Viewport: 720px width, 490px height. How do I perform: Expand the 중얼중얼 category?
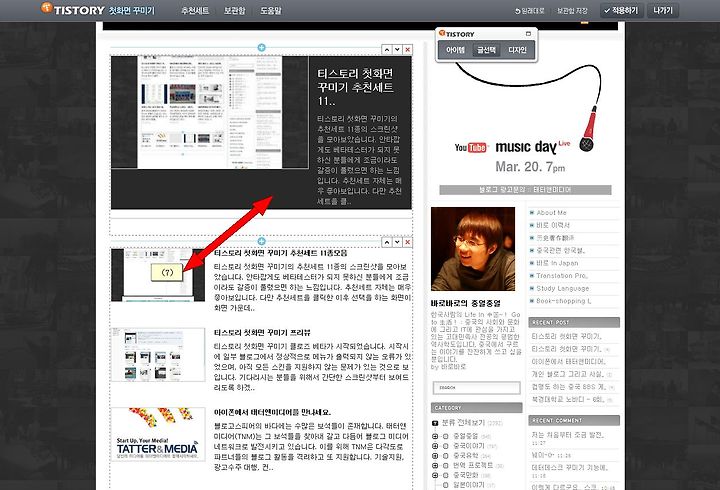click(x=434, y=436)
